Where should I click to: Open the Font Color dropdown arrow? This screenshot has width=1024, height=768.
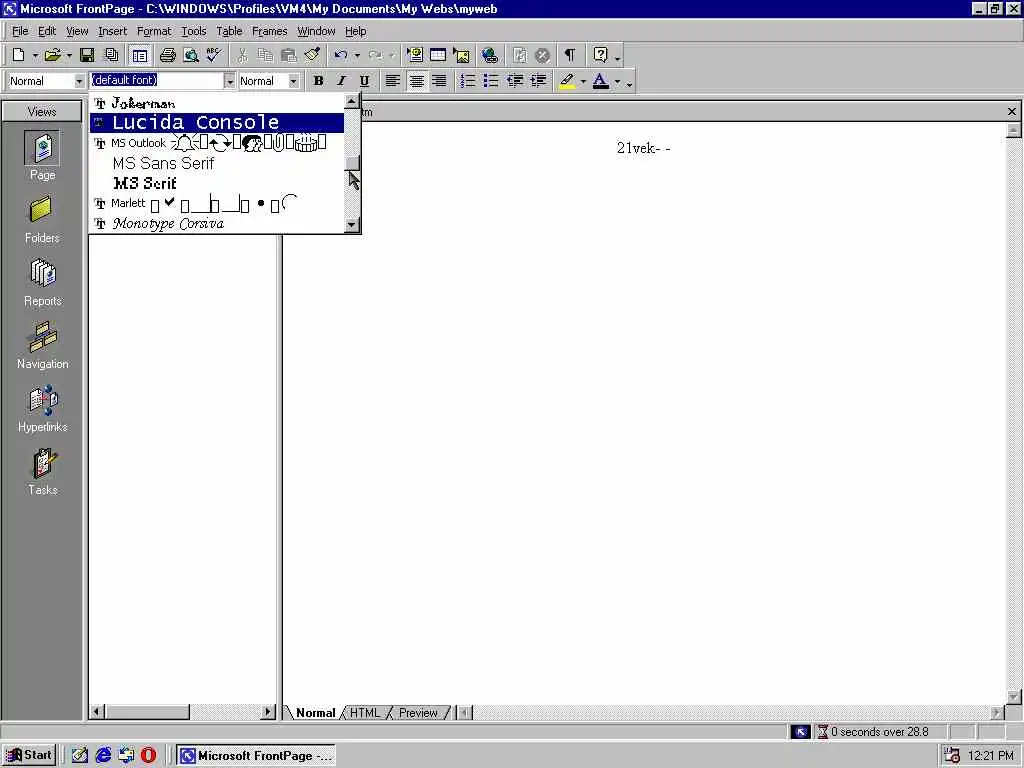tap(617, 82)
